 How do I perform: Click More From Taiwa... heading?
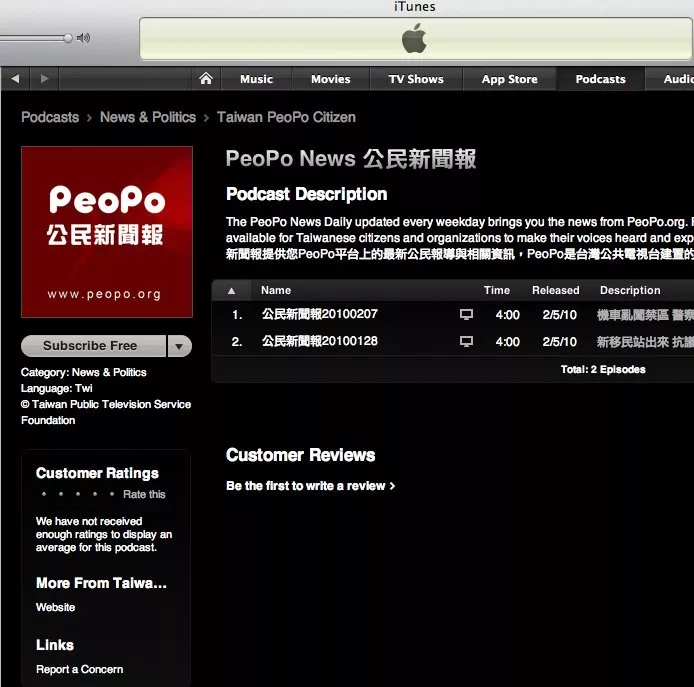coord(101,583)
